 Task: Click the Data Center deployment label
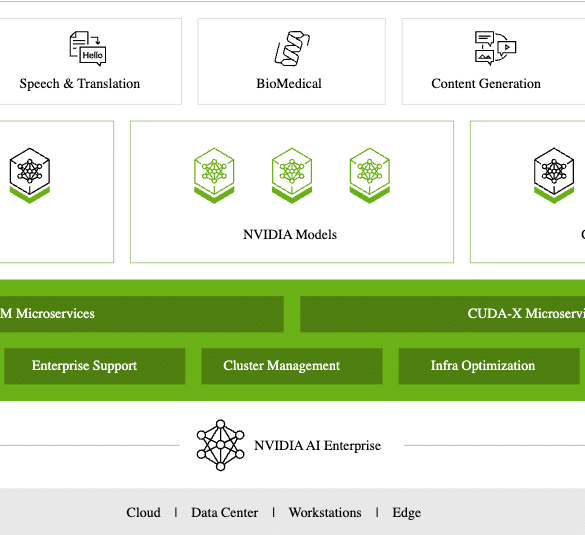225,513
